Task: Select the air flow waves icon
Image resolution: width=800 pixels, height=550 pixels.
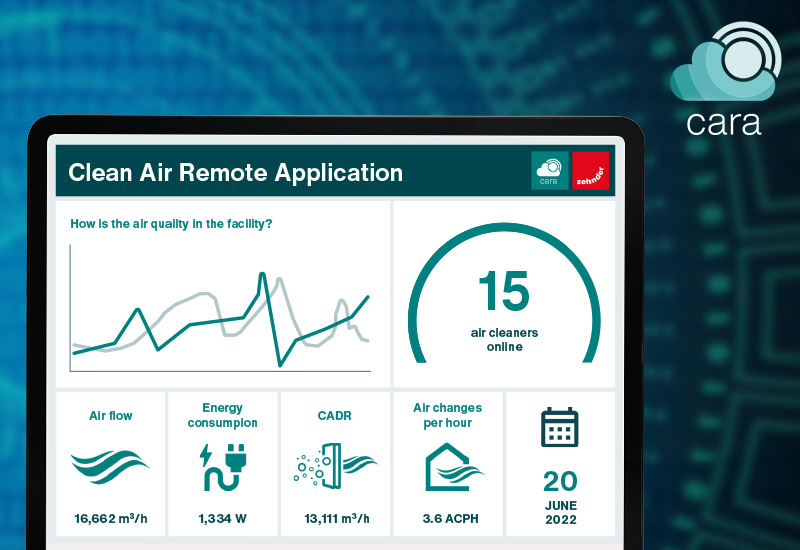Action: pos(110,467)
